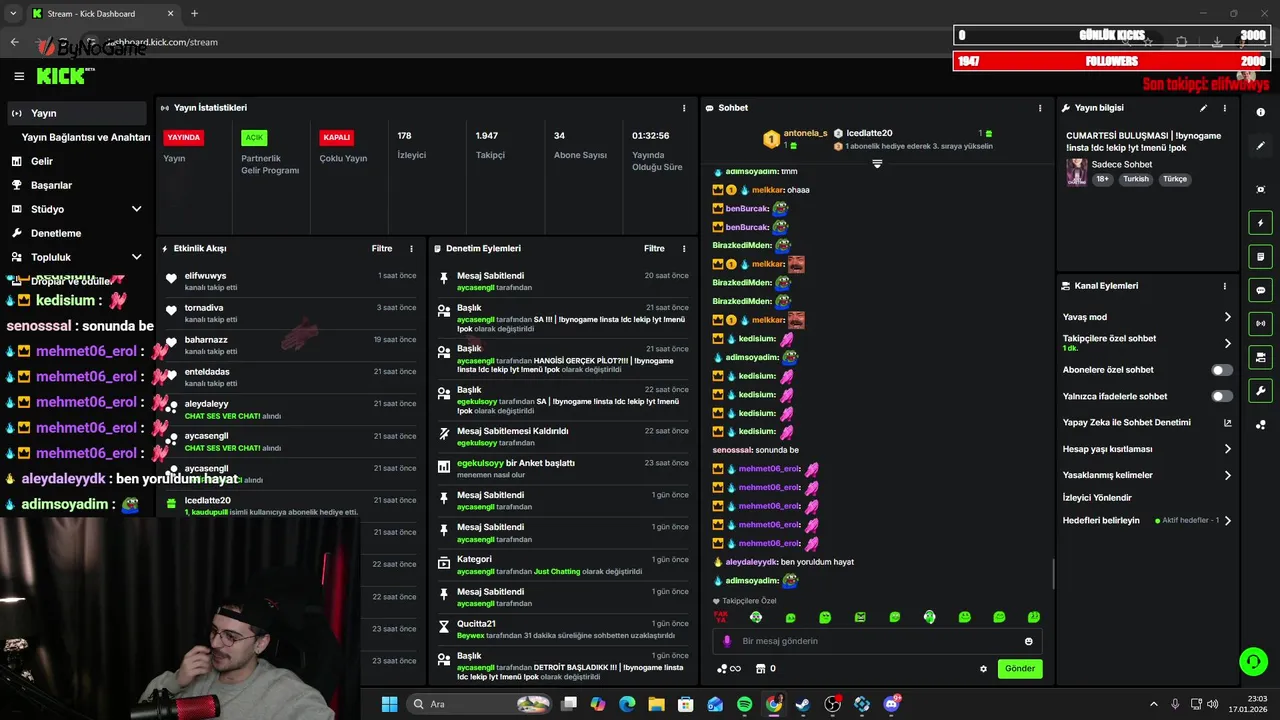Toggle Abonelere özel sohbet switch
This screenshot has width=1280, height=720.
[1222, 370]
